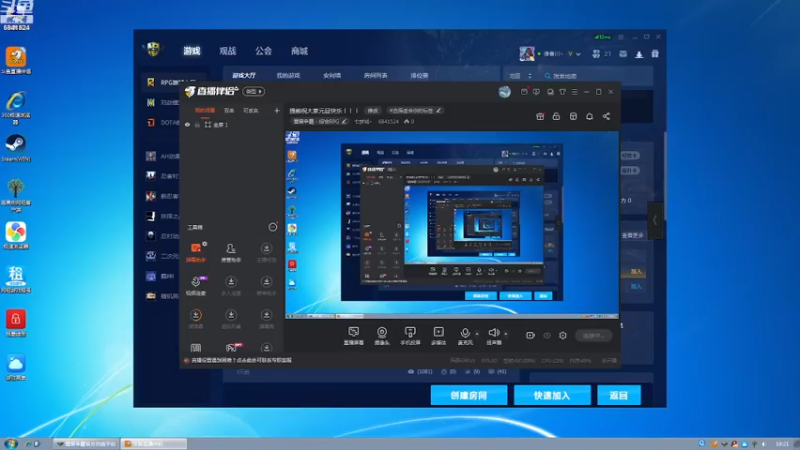The image size is (800, 450).
Task: Click the mode switch button beside logo
Action: 254,91
